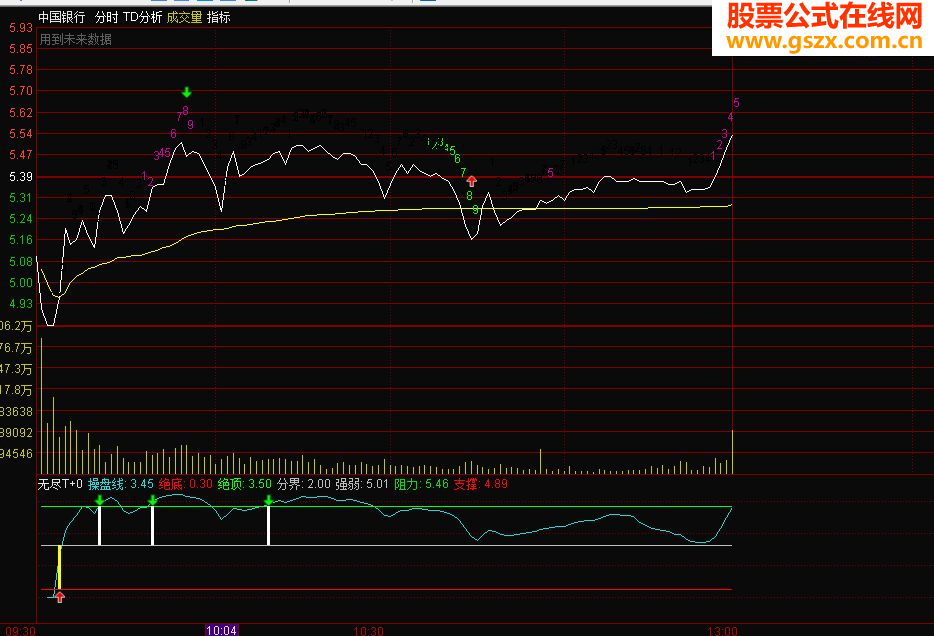Click the red up arrow below the yellow bar

coord(60,597)
